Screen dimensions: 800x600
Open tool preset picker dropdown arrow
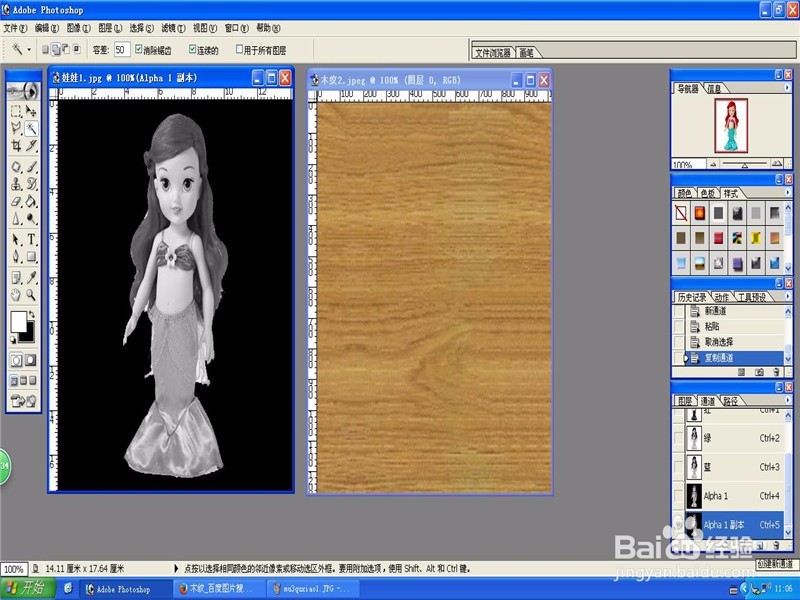29,49
